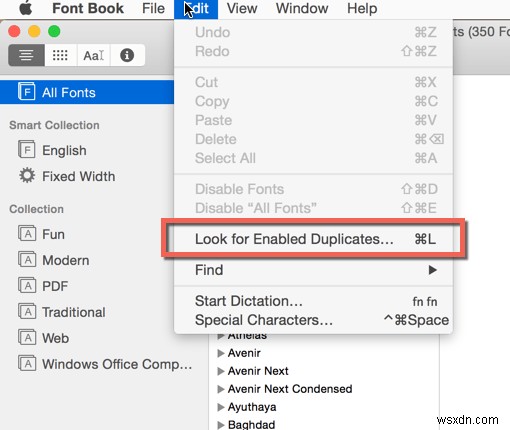Open the Apple menu

pyautogui.click(x=26, y=8)
